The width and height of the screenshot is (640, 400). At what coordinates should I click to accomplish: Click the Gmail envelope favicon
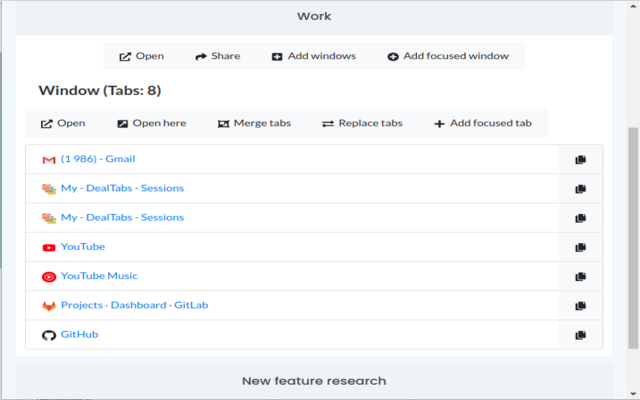pos(49,160)
